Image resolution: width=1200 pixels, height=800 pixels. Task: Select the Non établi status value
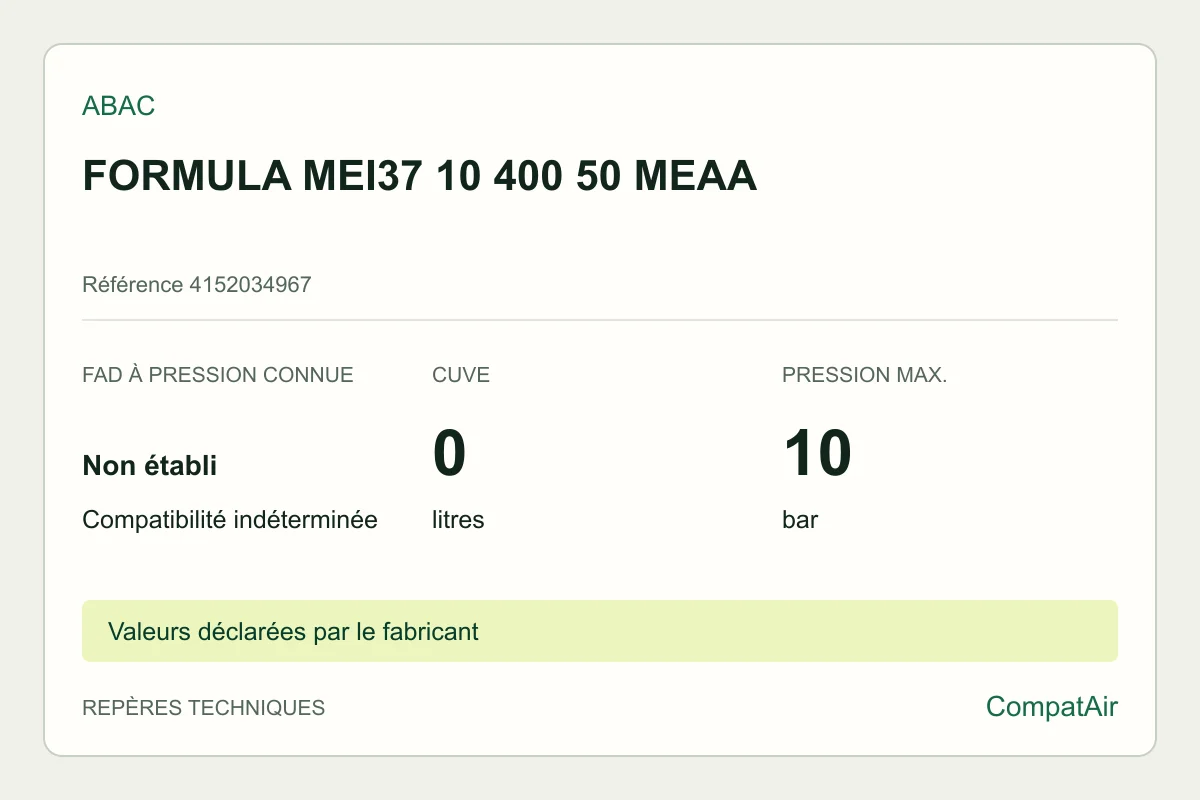click(x=150, y=465)
